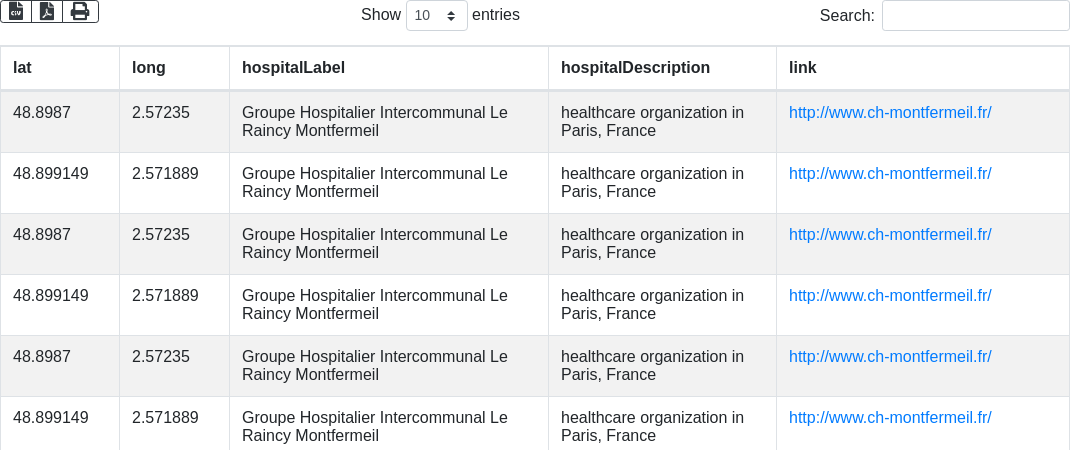
Task: Sort by the hospitalLabel column header
Action: pyautogui.click(x=293, y=68)
